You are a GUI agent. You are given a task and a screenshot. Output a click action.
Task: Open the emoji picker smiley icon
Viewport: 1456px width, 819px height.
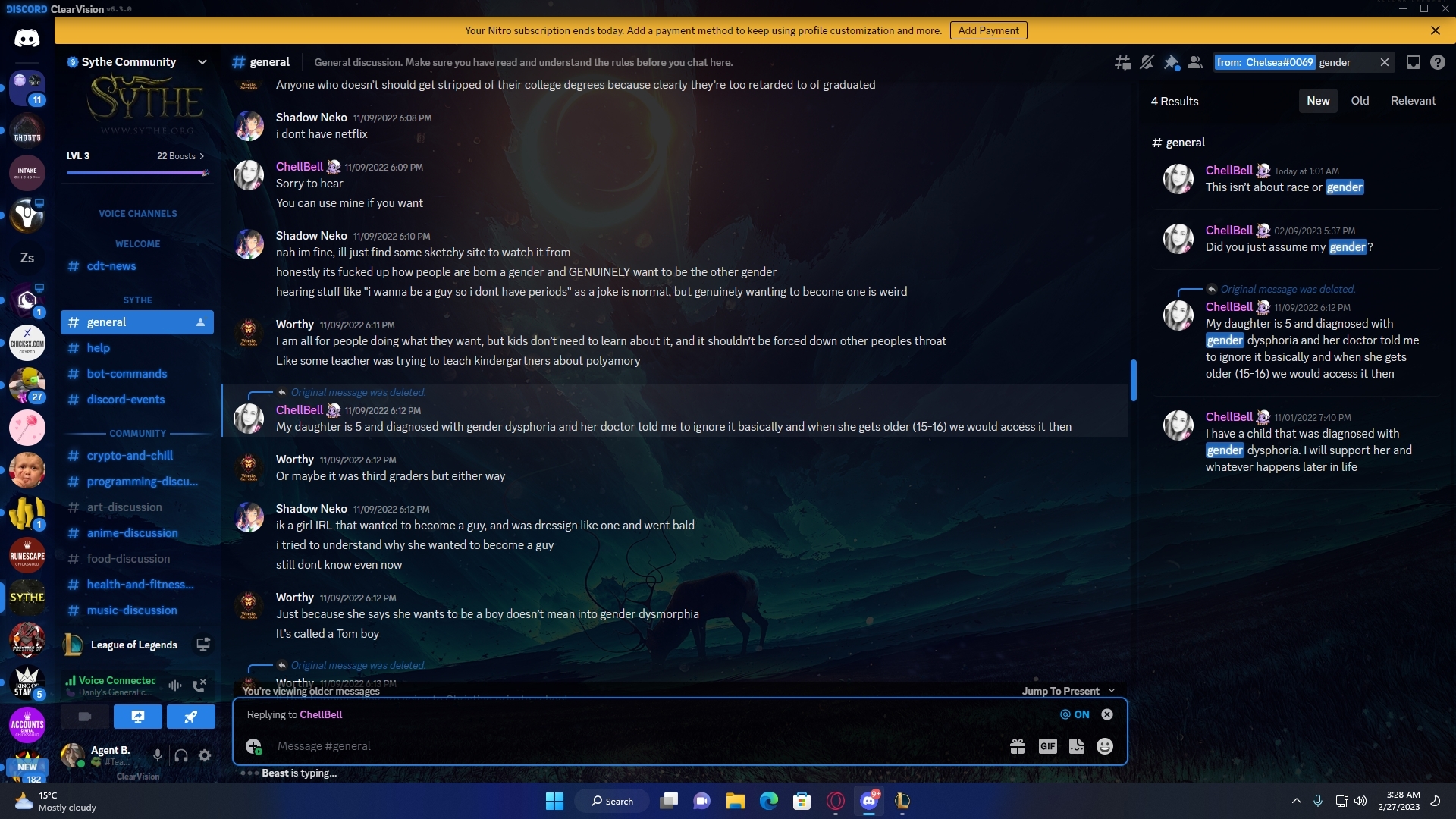1105,746
